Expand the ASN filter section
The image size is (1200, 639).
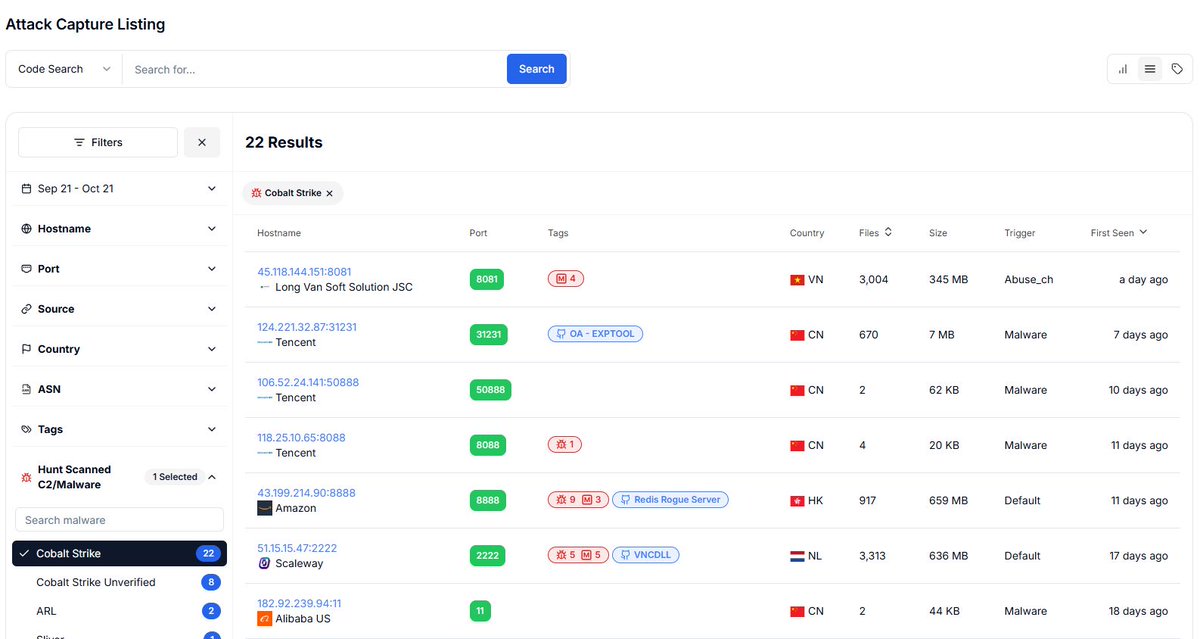pyautogui.click(x=119, y=388)
